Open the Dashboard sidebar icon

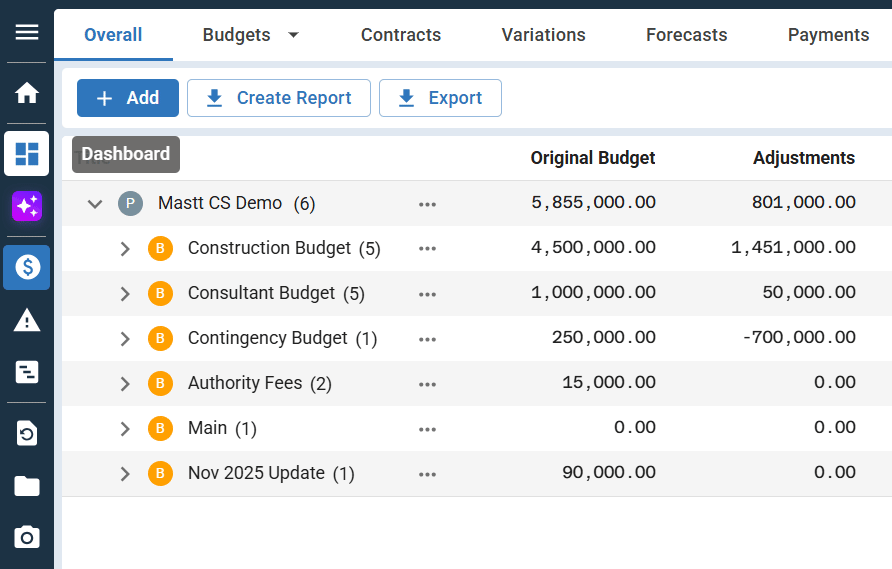[x=27, y=153]
